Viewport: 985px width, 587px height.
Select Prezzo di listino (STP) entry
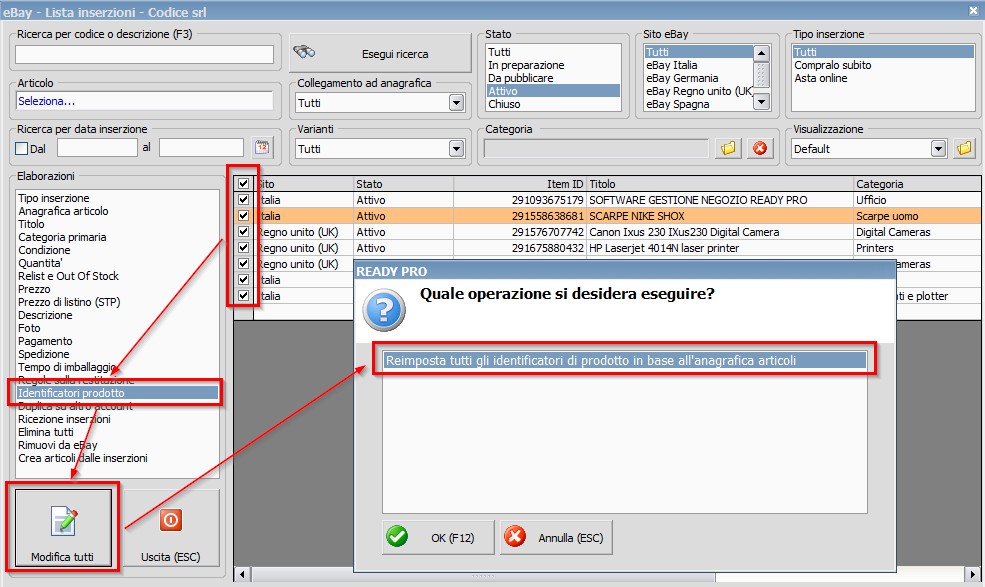coord(117,302)
